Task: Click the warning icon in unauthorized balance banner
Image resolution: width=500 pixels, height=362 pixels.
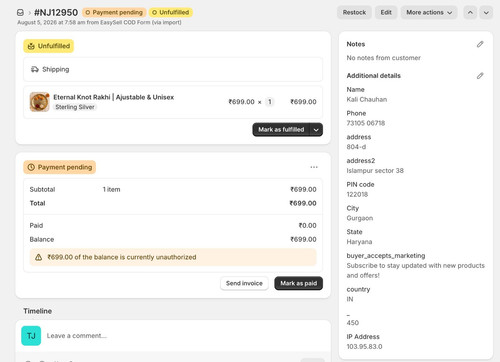Action: click(x=39, y=257)
